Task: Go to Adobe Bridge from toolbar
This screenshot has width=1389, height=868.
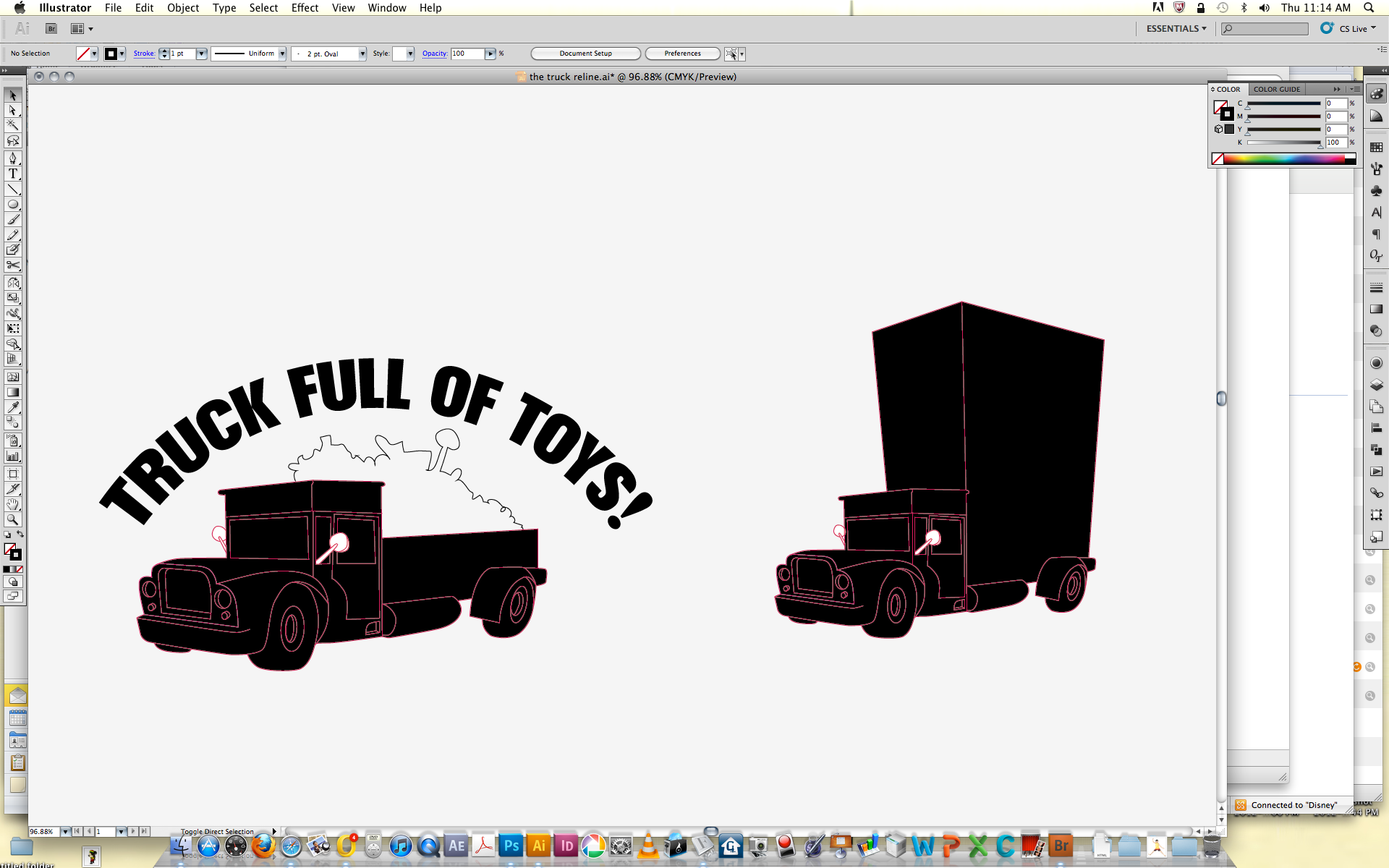Action: (51, 29)
